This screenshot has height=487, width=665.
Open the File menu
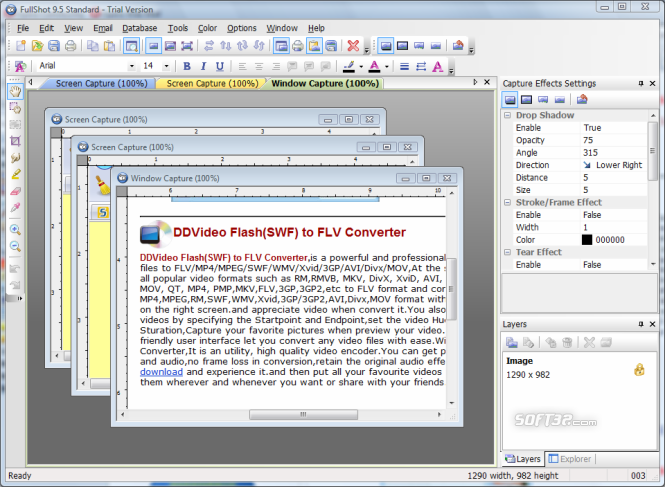(x=23, y=28)
